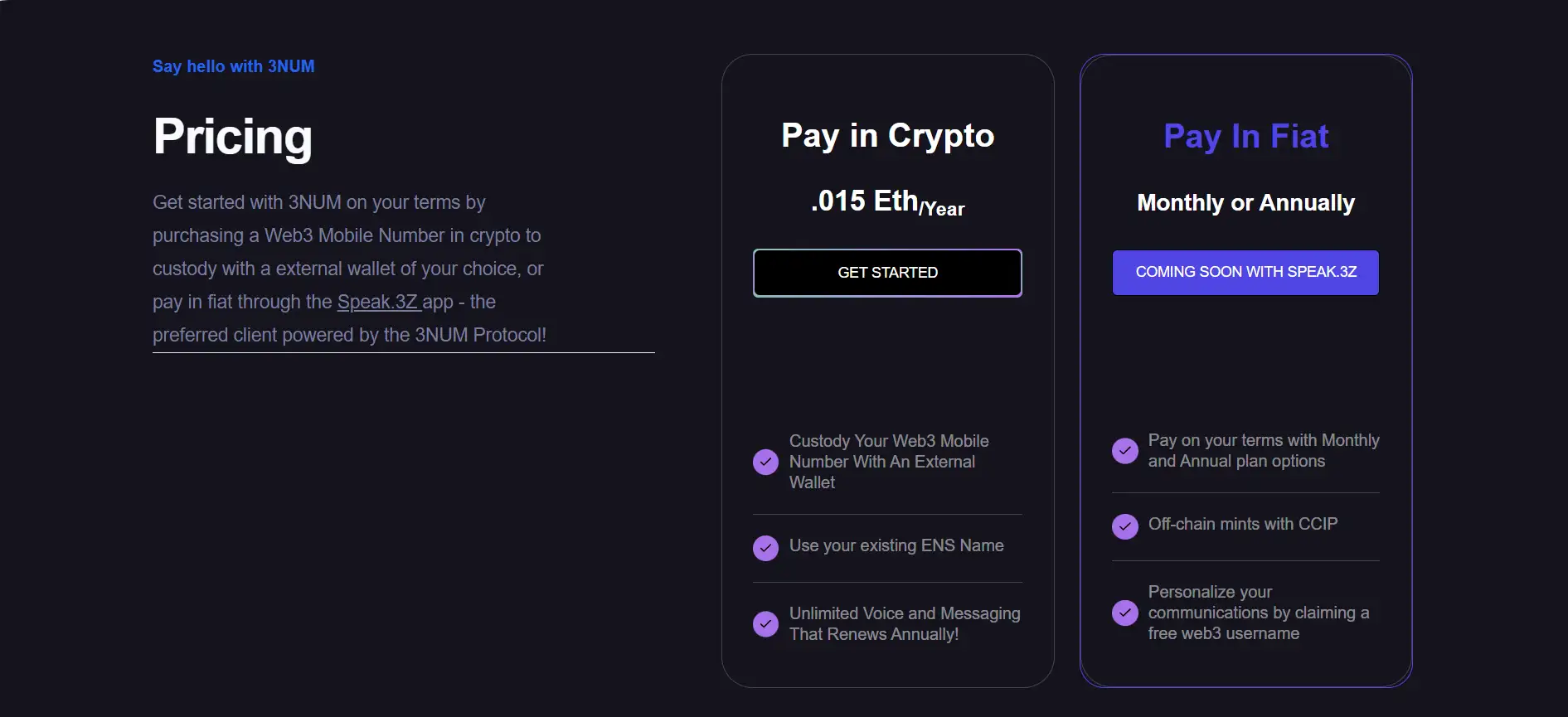Click Use your existing ENS Name text
This screenshot has height=717, width=1568.
point(896,545)
